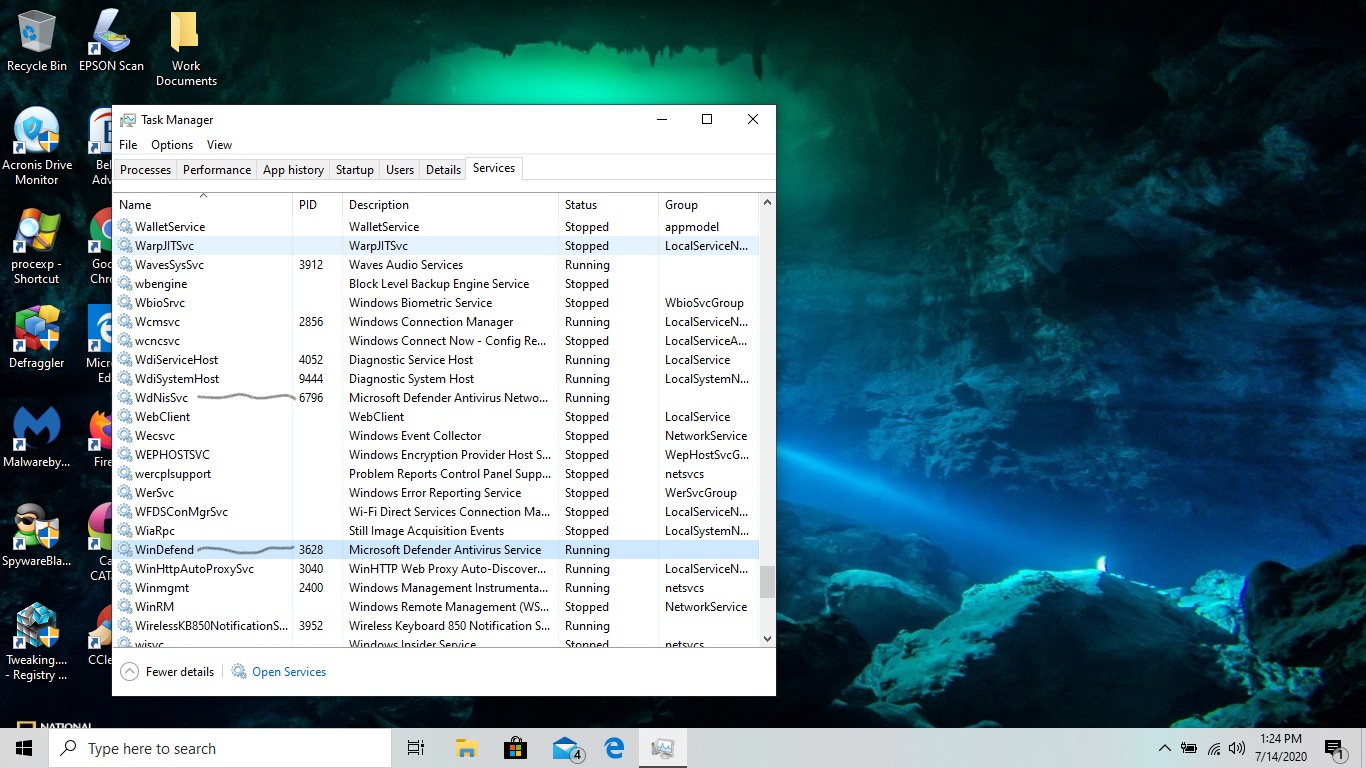Image resolution: width=1366 pixels, height=768 pixels.
Task: Sort by the Status column header
Action: pyautogui.click(x=608, y=205)
